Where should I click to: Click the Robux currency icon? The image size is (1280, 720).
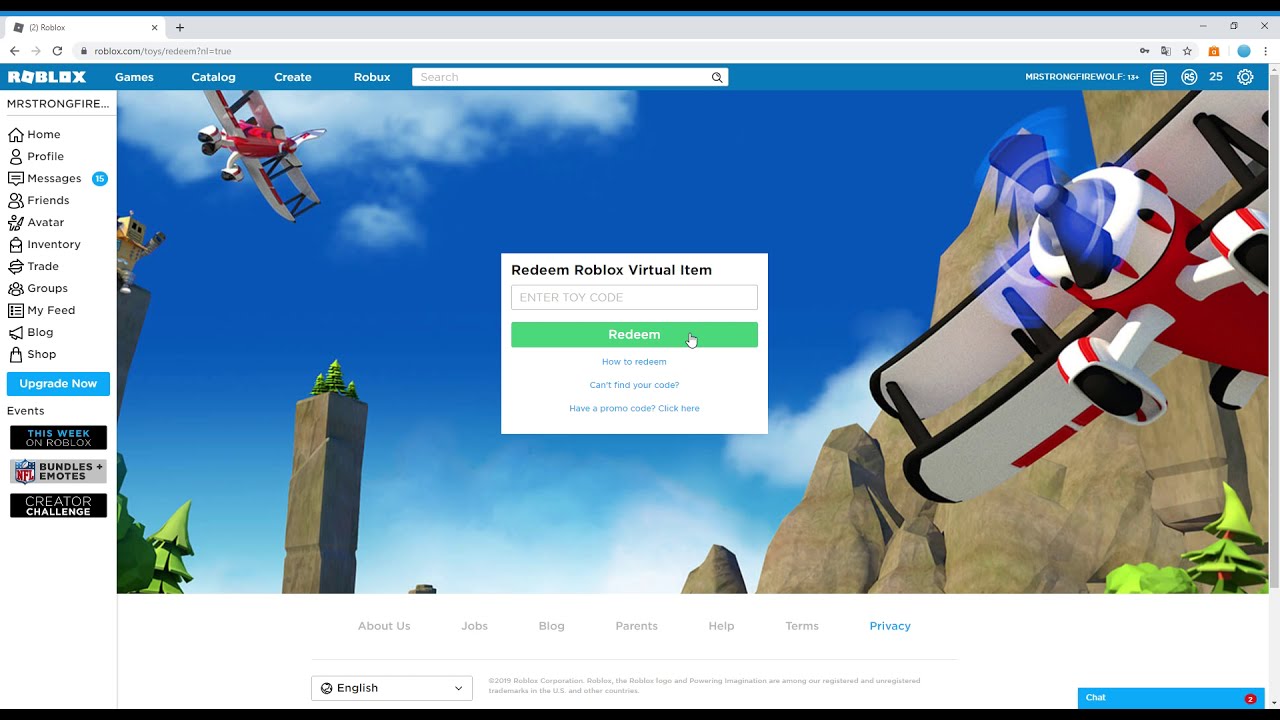click(x=1189, y=77)
